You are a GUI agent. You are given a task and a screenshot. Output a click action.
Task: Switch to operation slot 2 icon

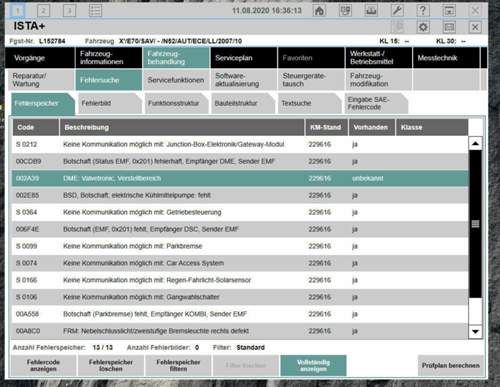point(44,10)
